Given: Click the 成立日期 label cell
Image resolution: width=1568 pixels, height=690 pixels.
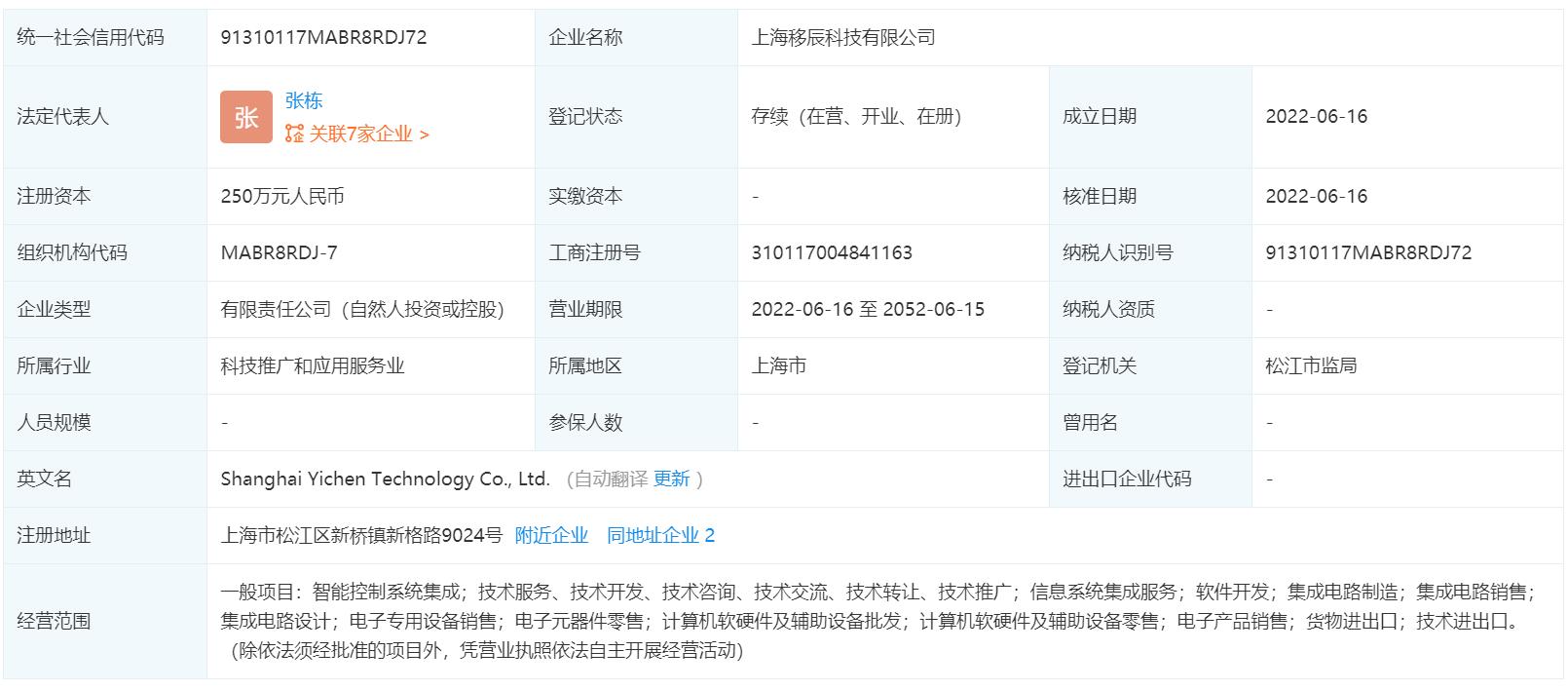Looking at the screenshot, I should pos(1150,117).
